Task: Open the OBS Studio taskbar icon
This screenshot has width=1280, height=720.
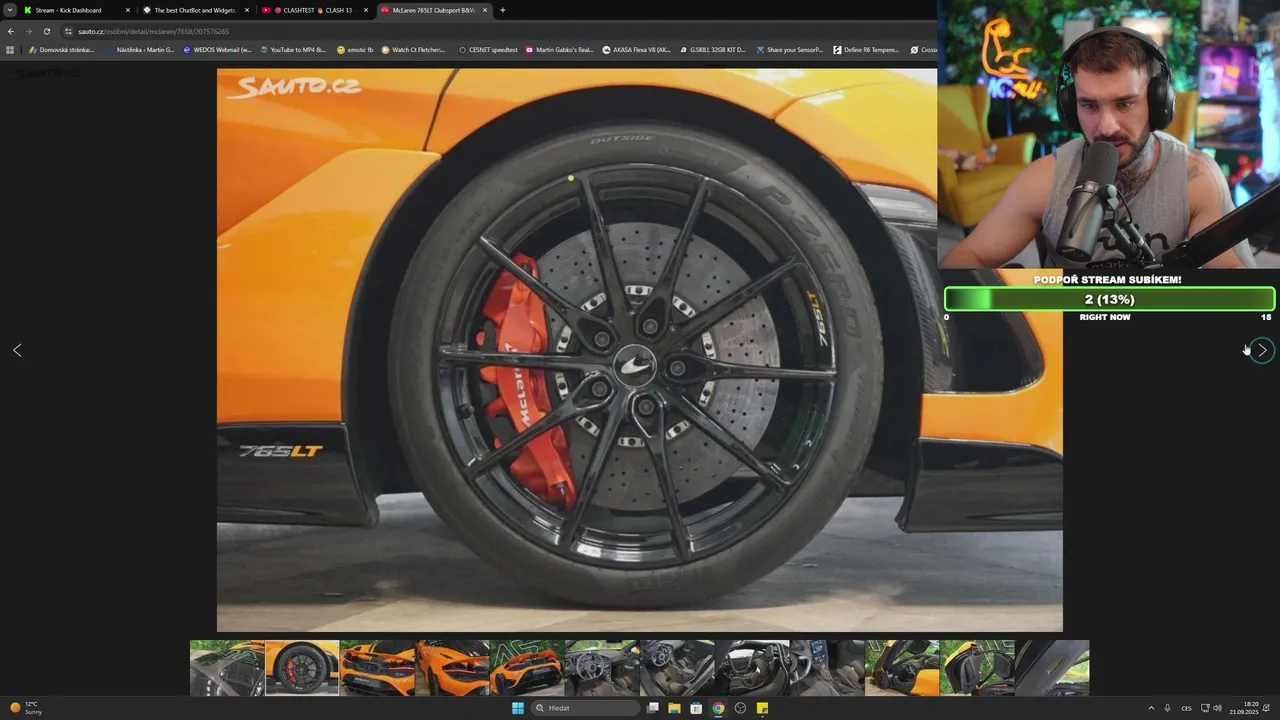Action: pos(740,708)
